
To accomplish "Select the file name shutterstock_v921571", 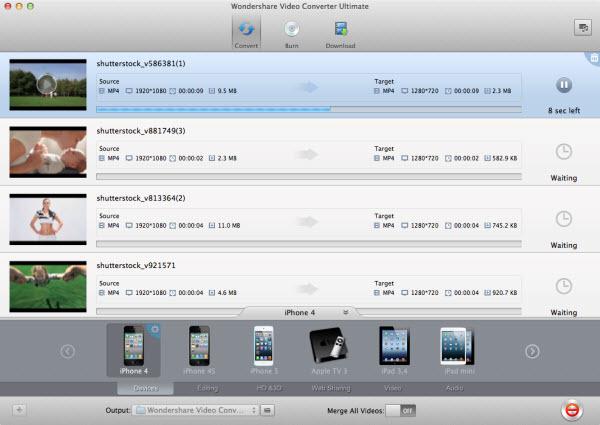I will (x=136, y=265).
